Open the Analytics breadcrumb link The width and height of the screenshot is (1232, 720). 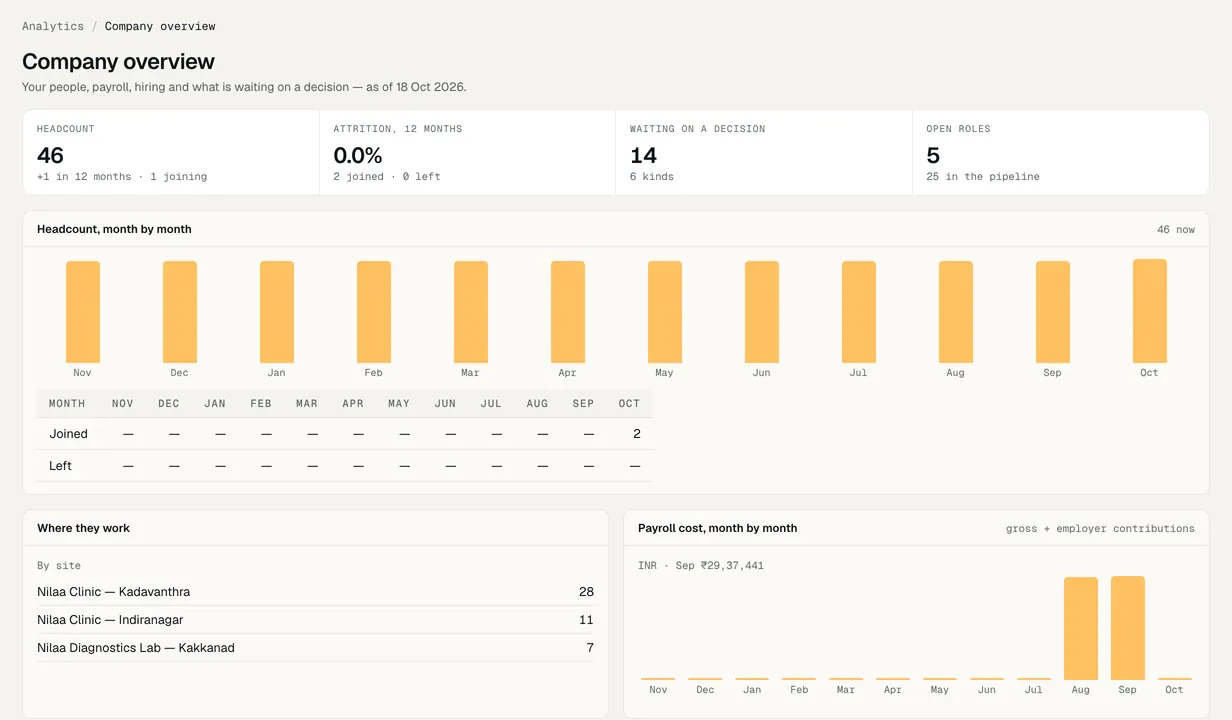pos(53,26)
